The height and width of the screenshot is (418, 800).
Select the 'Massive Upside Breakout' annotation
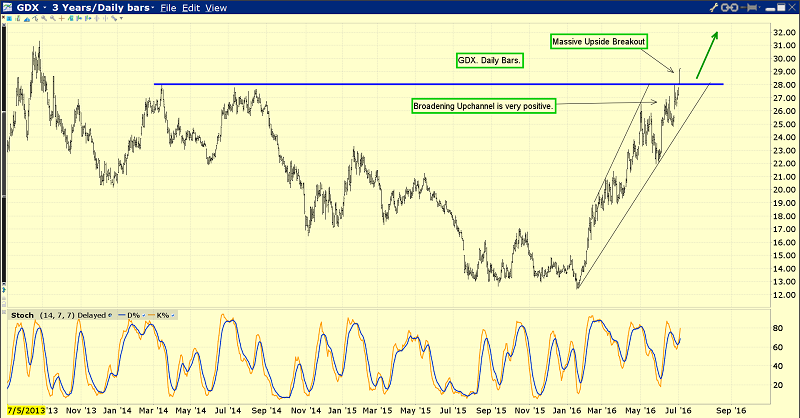[598, 41]
